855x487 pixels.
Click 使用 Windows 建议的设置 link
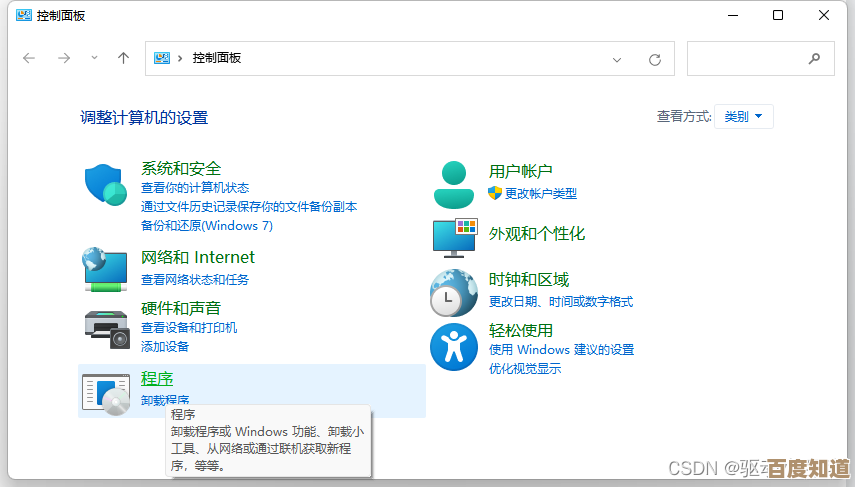[x=562, y=350]
